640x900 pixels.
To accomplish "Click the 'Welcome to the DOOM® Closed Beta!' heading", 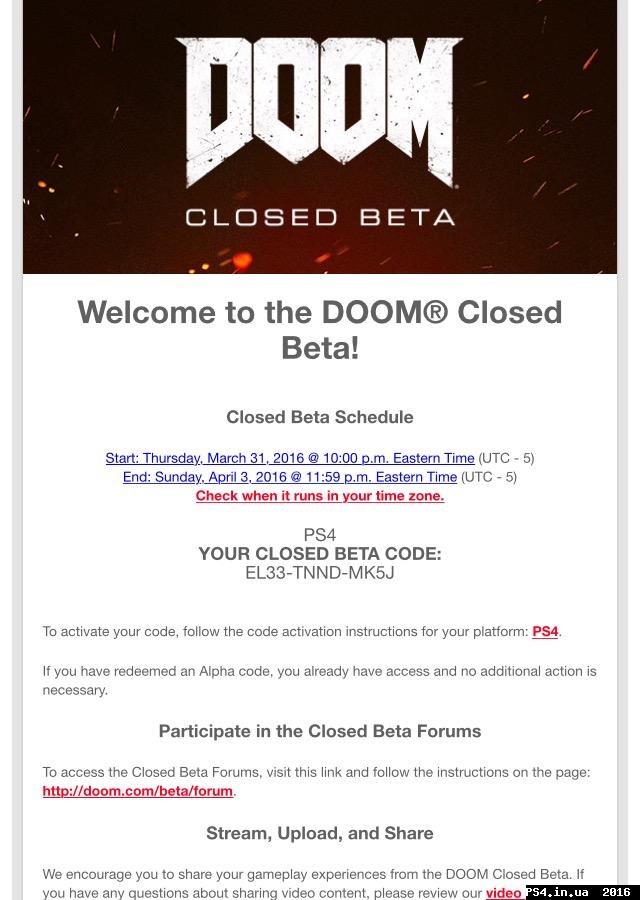I will pyautogui.click(x=320, y=329).
